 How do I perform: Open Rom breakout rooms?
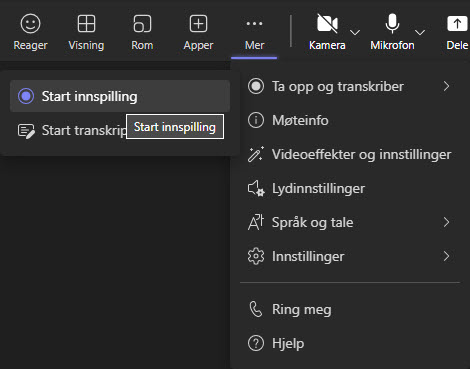142,32
